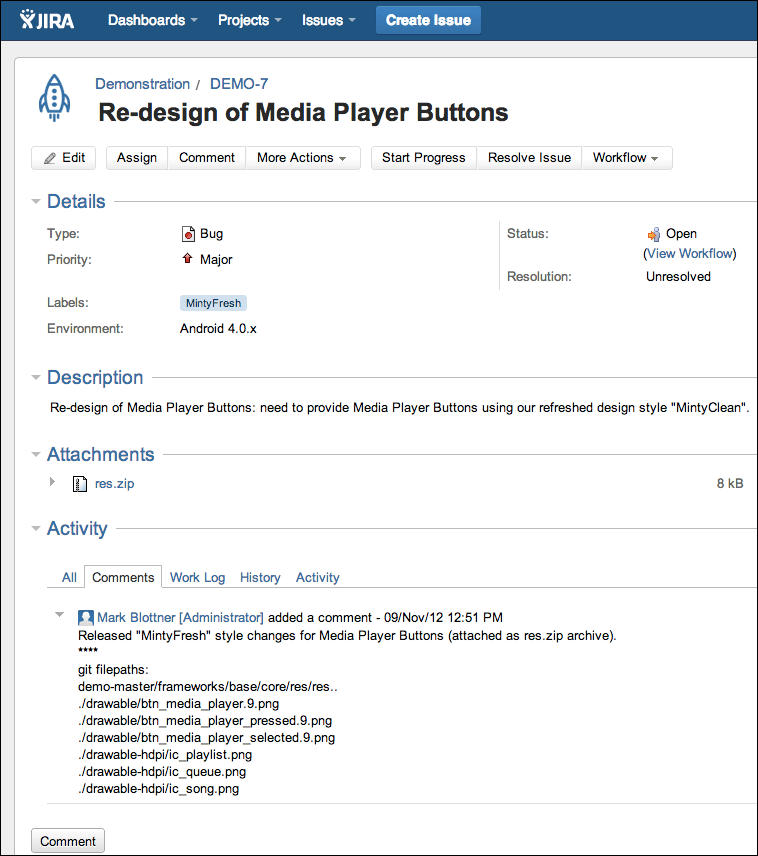Click the Create Issue button
The width and height of the screenshot is (758, 856).
pos(428,20)
